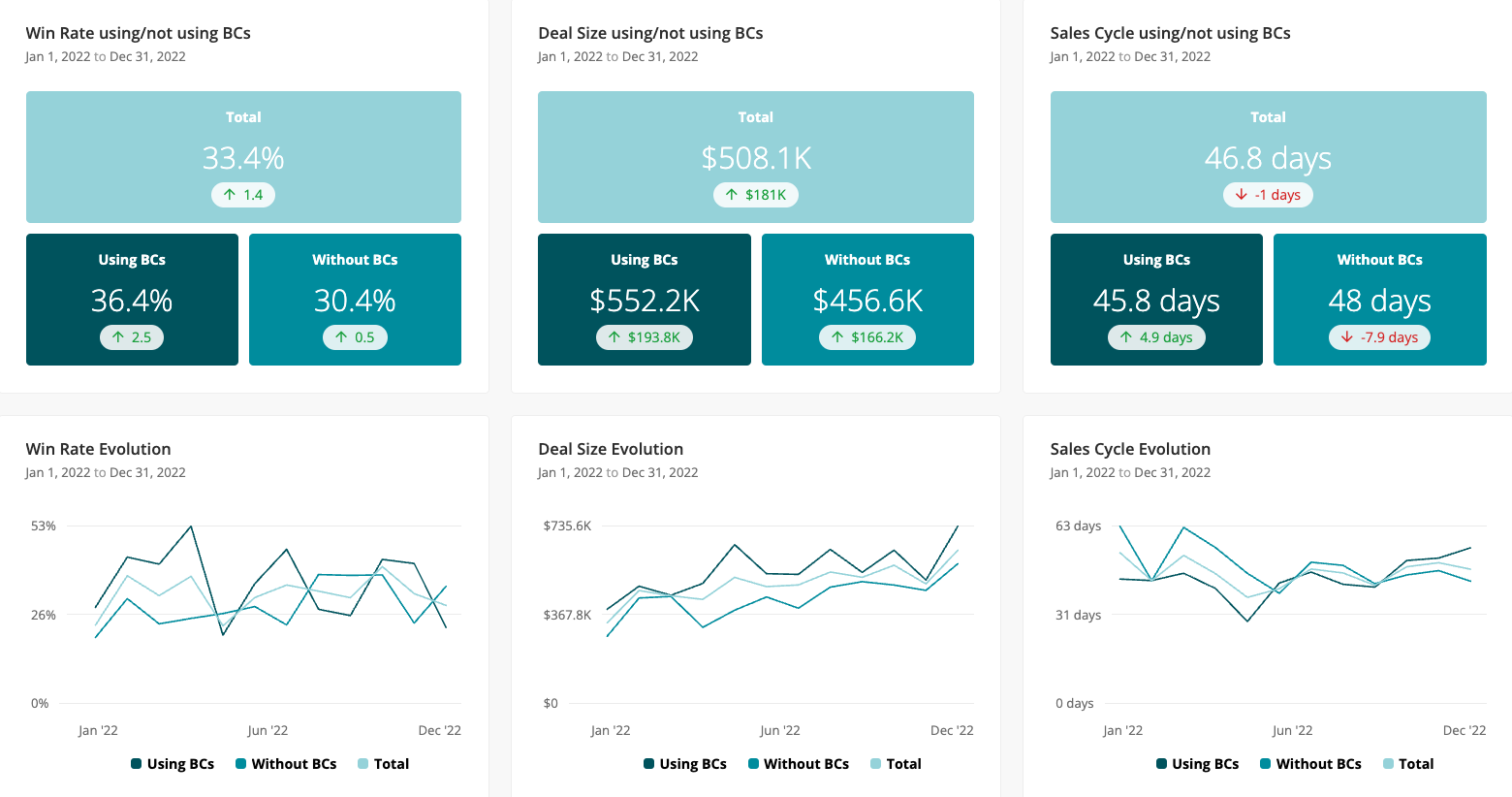Click the 4.9 days change badge
The width and height of the screenshot is (1512, 797).
(x=1156, y=337)
